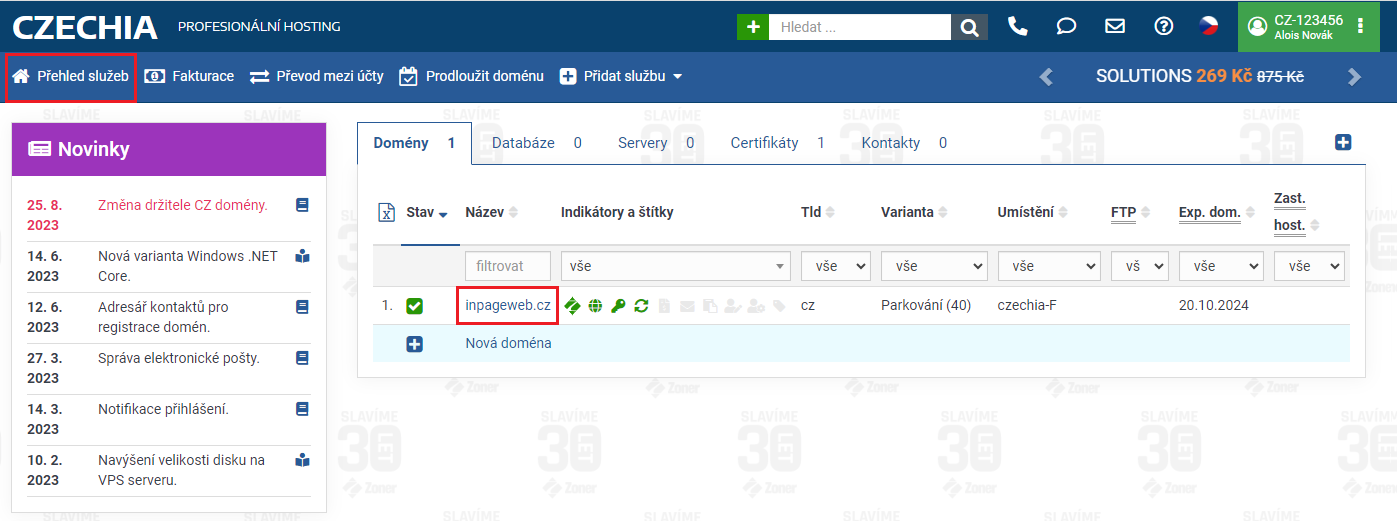Screen dimensions: 1397x521
Task: Click the phone contact icon
Action: click(1018, 27)
